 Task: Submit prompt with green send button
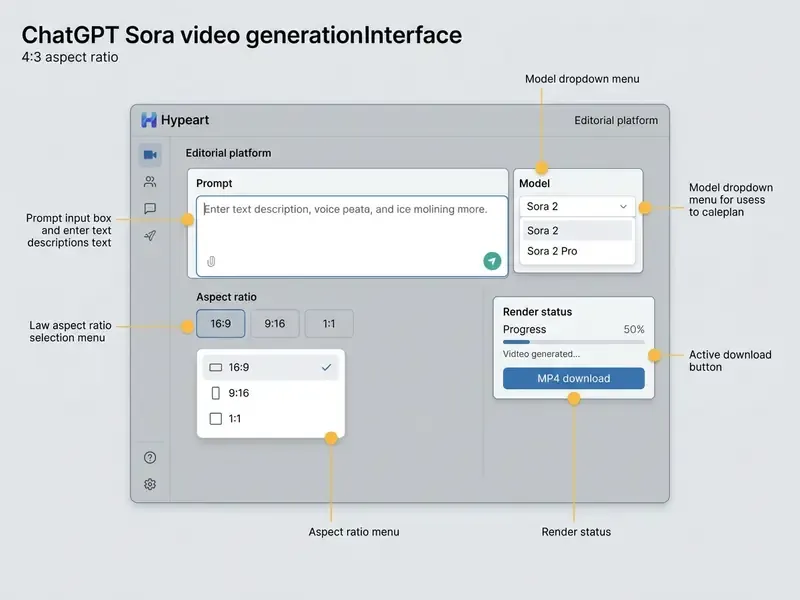coord(492,261)
